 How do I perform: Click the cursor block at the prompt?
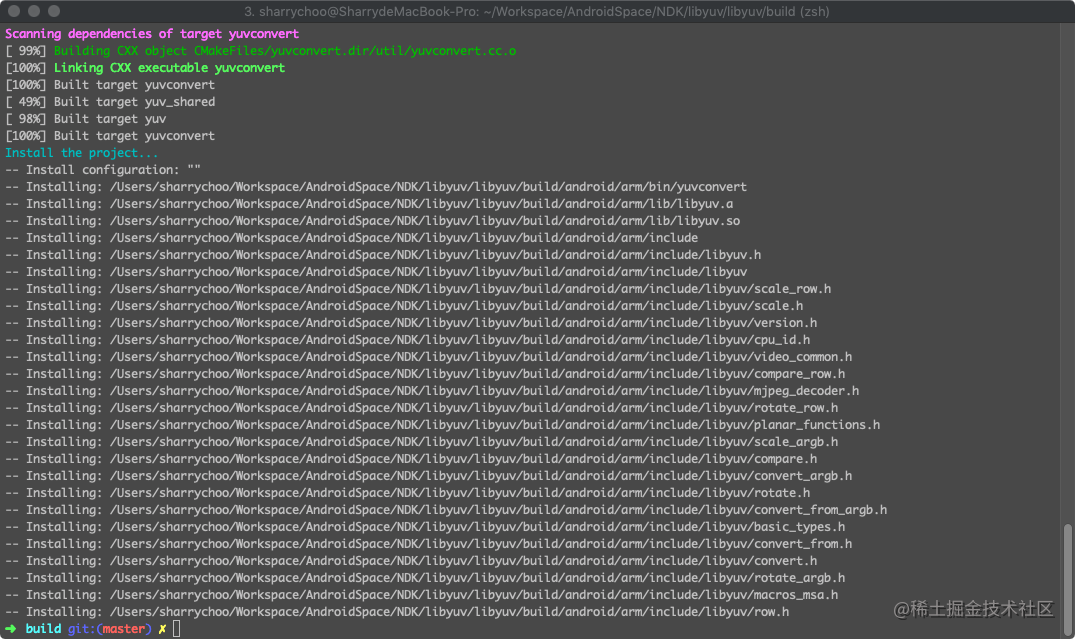pyautogui.click(x=177, y=628)
